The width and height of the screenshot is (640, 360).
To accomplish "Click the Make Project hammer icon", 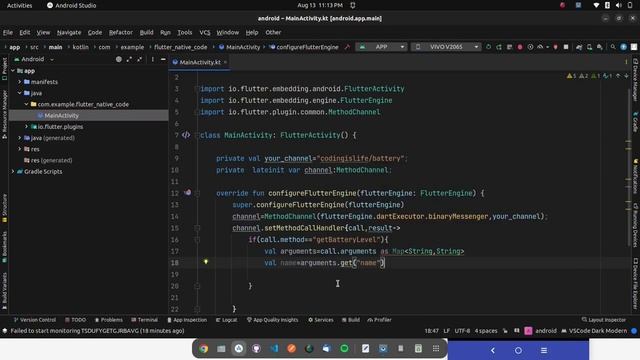I will coord(347,47).
